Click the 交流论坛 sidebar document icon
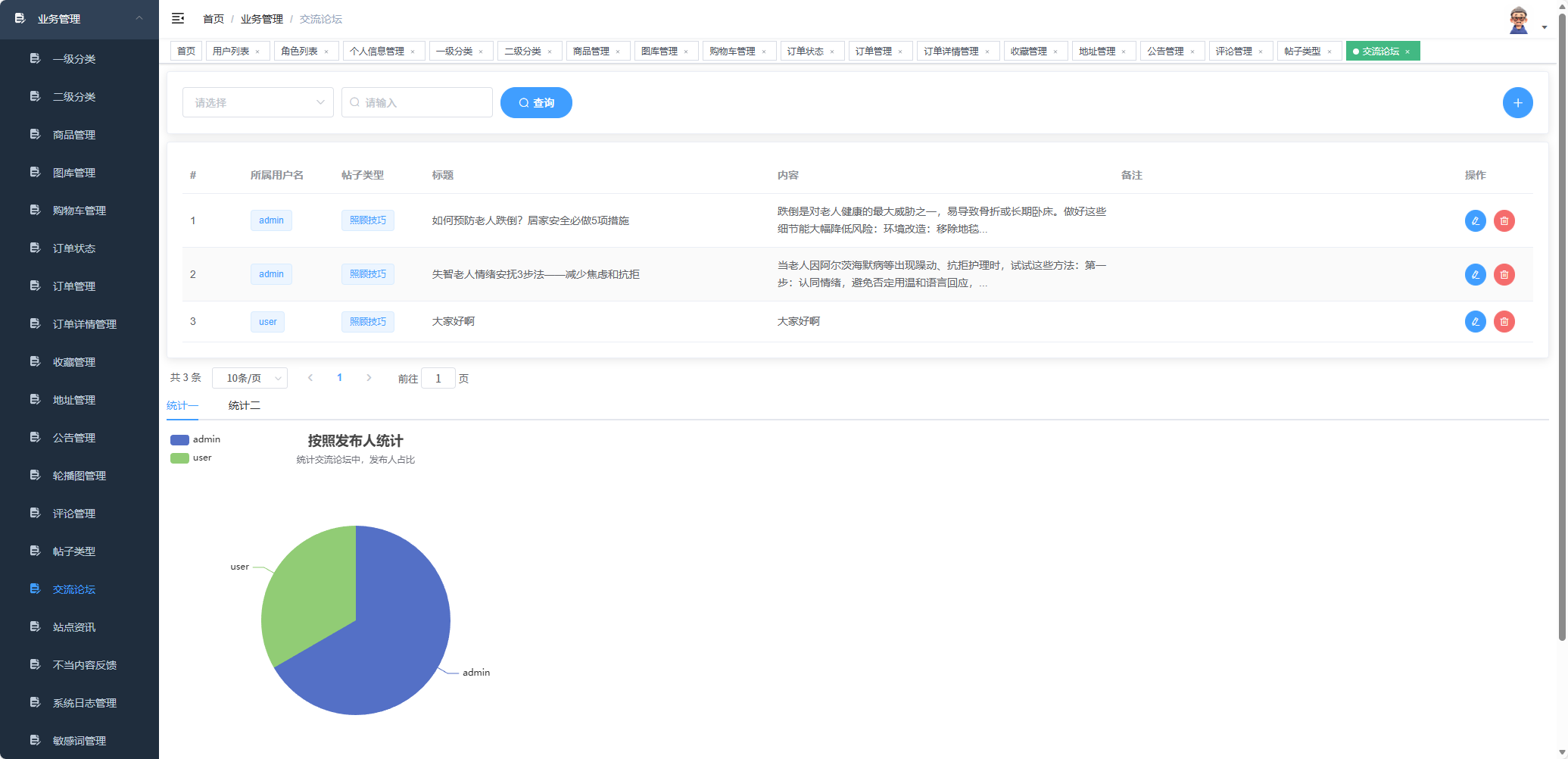The width and height of the screenshot is (1568, 759). 35,589
